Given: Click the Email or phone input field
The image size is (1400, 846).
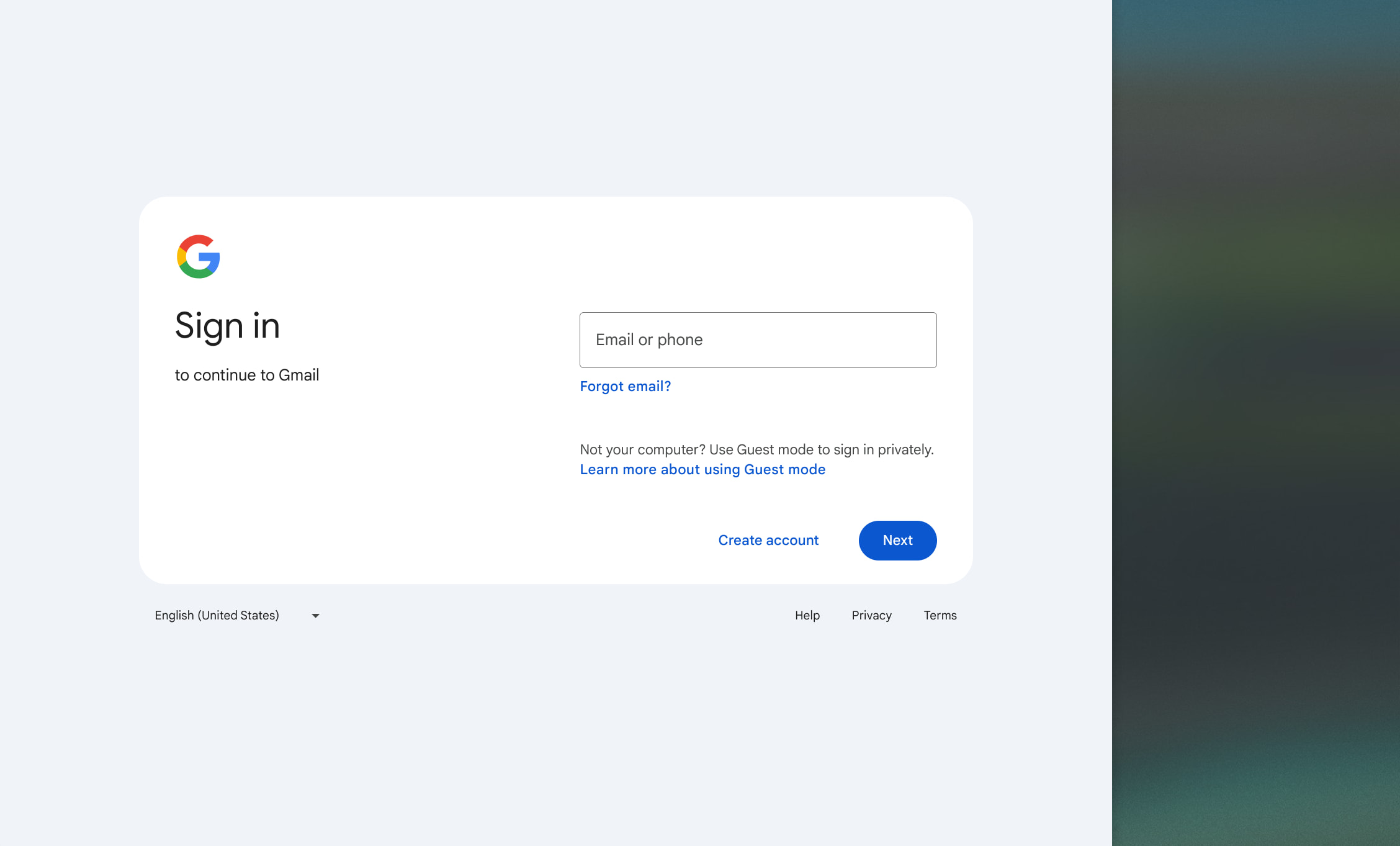Looking at the screenshot, I should [x=758, y=340].
